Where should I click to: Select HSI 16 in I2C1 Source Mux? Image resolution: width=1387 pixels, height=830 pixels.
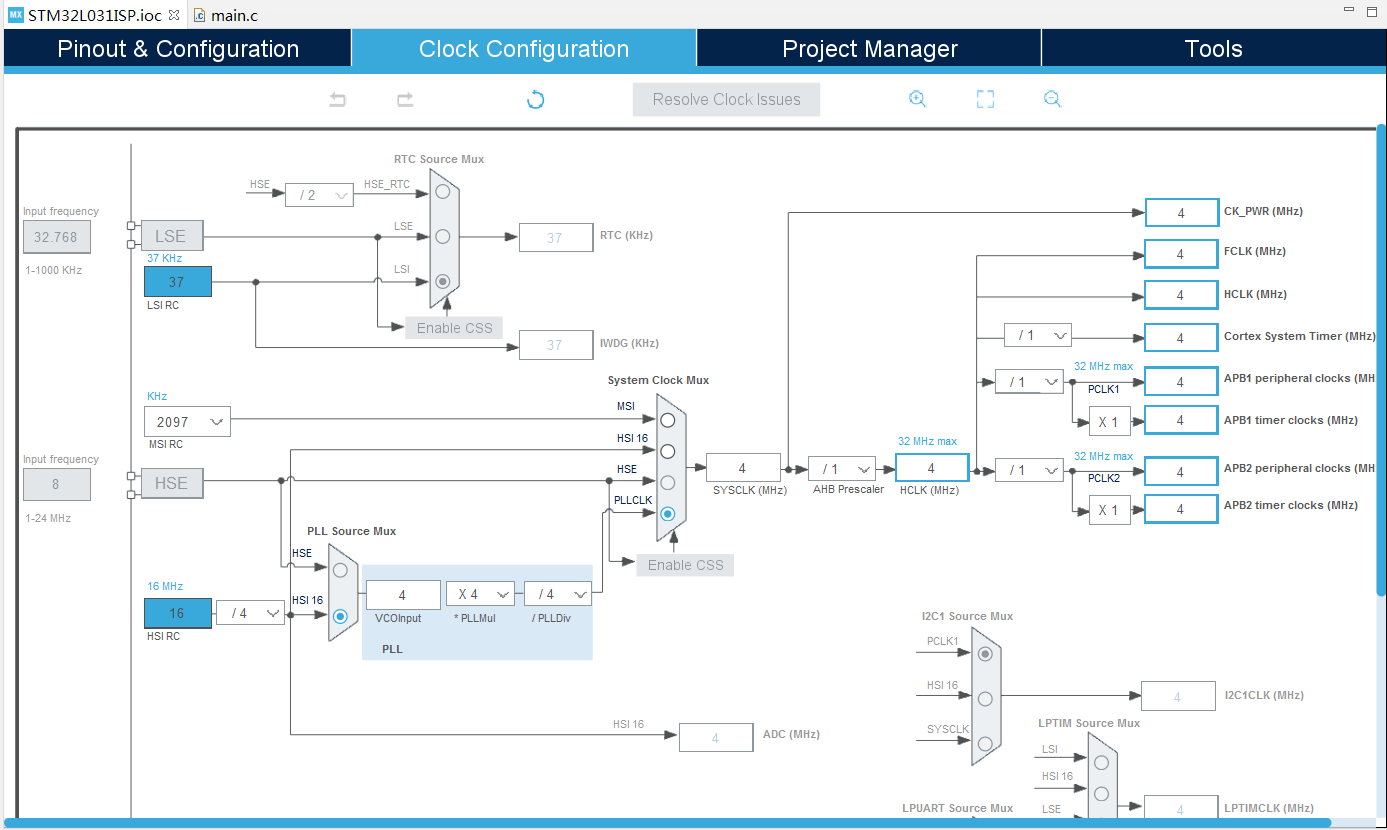tap(985, 698)
